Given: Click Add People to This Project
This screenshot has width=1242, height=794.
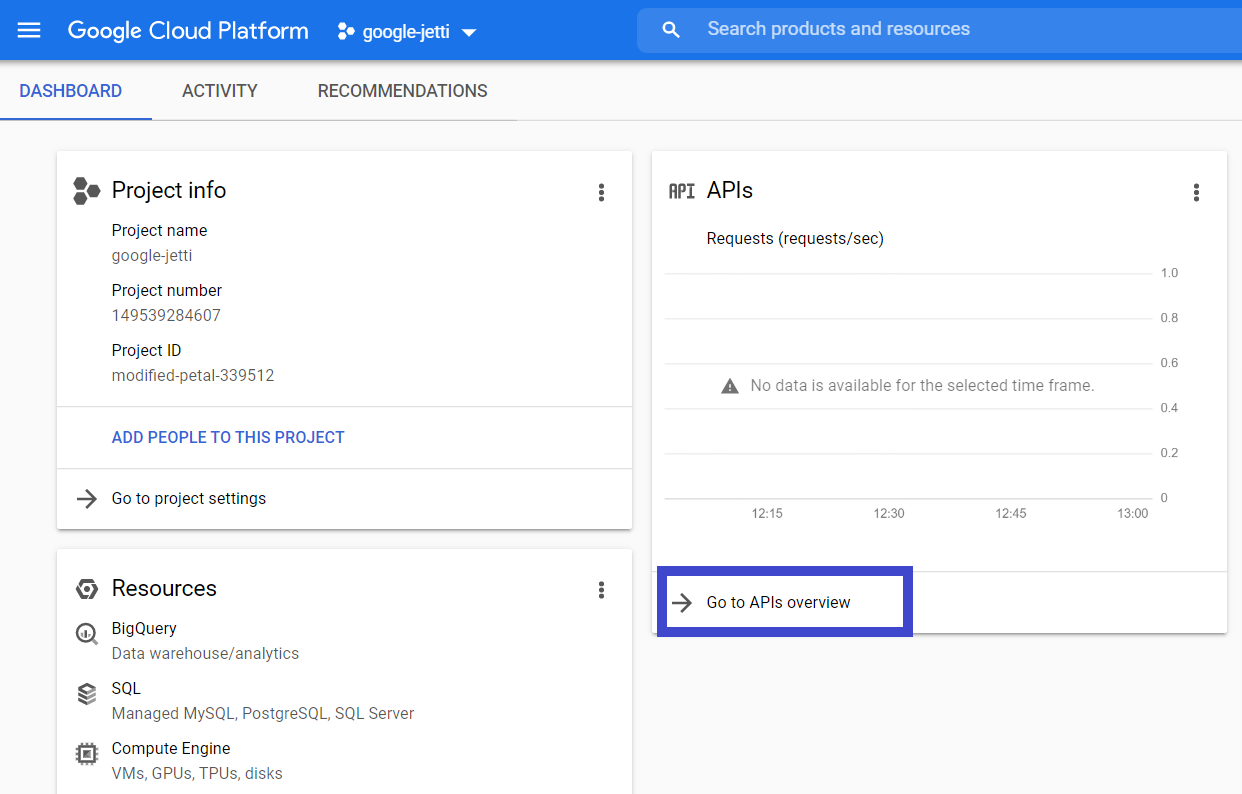Looking at the screenshot, I should coord(228,437).
